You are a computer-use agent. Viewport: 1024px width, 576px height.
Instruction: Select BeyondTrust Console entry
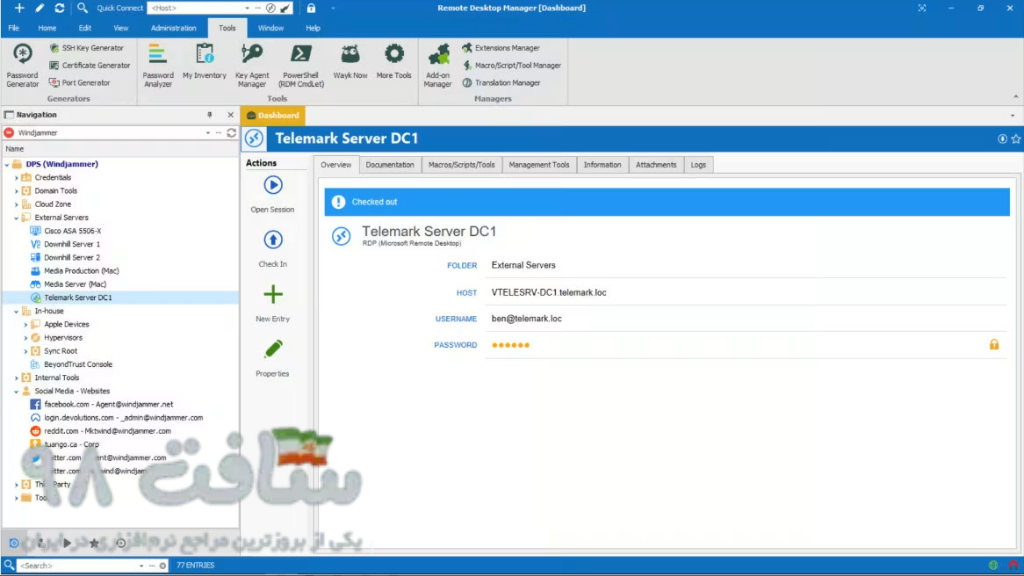click(78, 364)
